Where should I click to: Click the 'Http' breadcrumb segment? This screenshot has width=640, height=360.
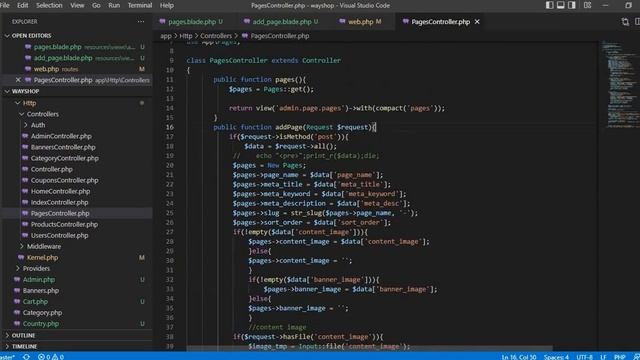click(186, 36)
